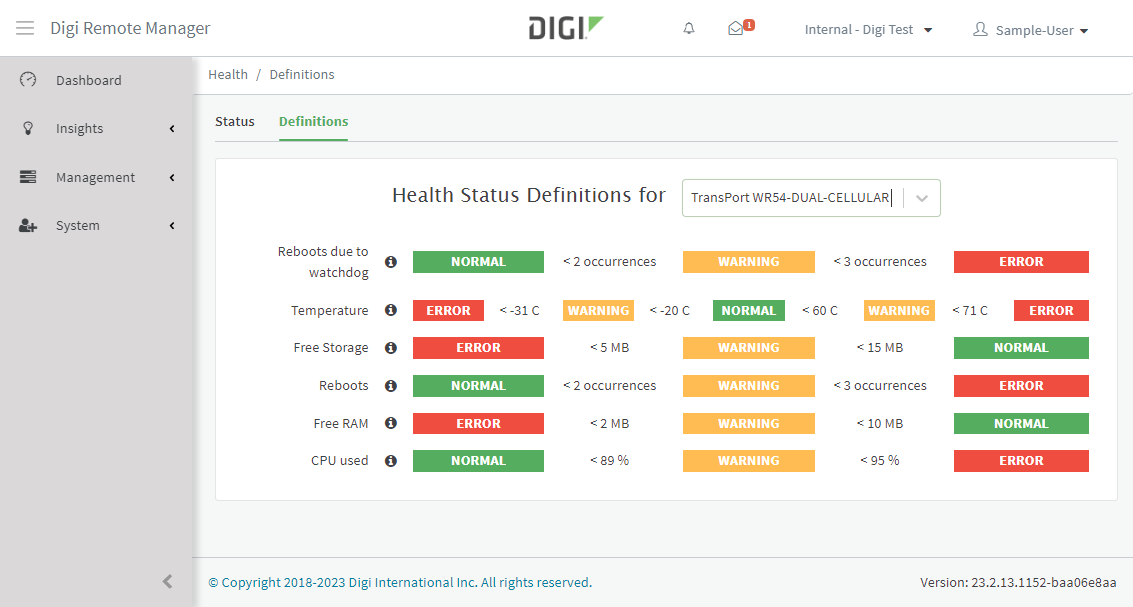Click the ERROR bar for CPU used

pyautogui.click(x=1021, y=460)
